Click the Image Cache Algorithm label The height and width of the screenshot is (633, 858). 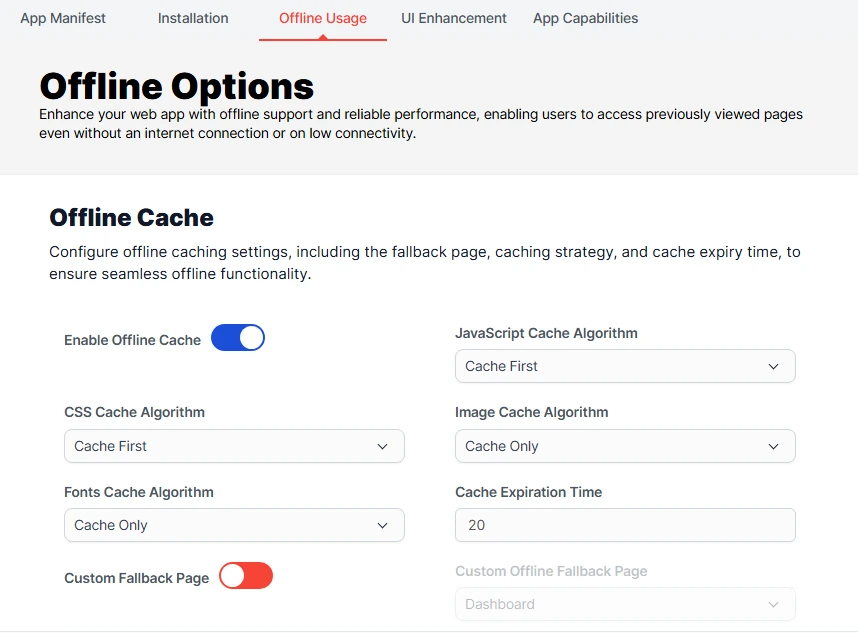tap(531, 412)
